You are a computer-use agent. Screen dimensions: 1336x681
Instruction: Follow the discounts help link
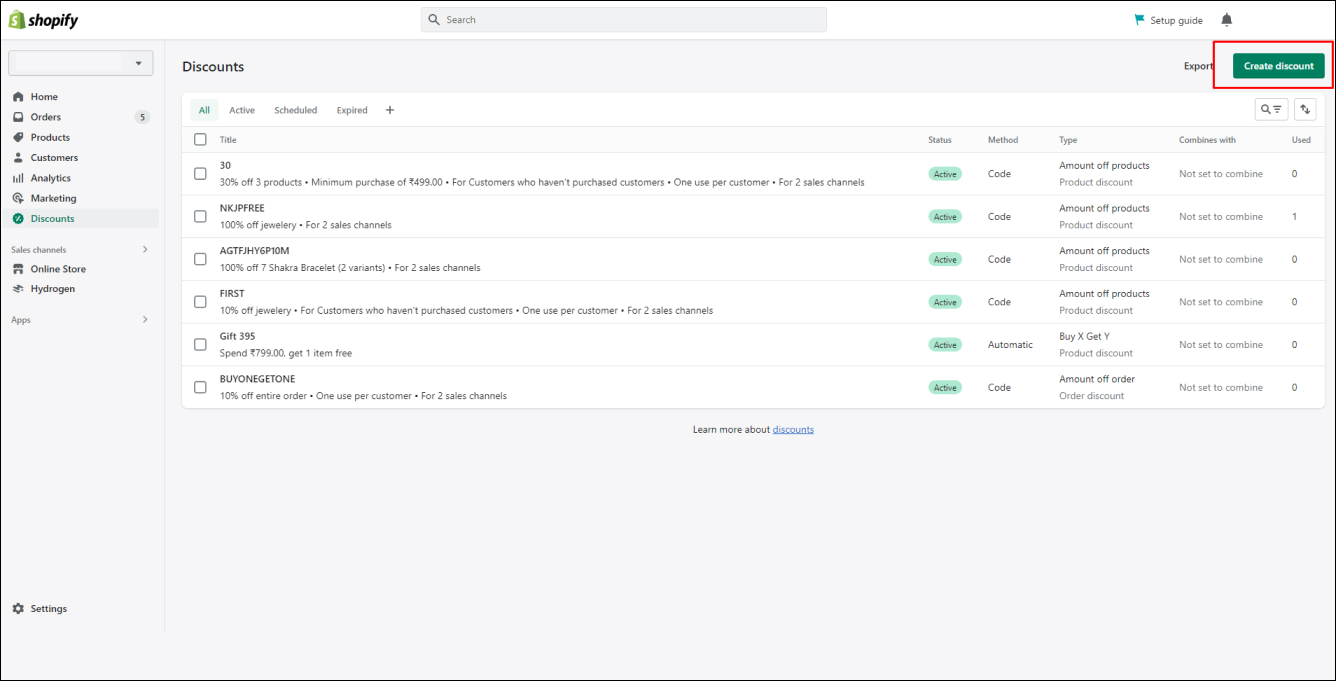click(x=793, y=430)
